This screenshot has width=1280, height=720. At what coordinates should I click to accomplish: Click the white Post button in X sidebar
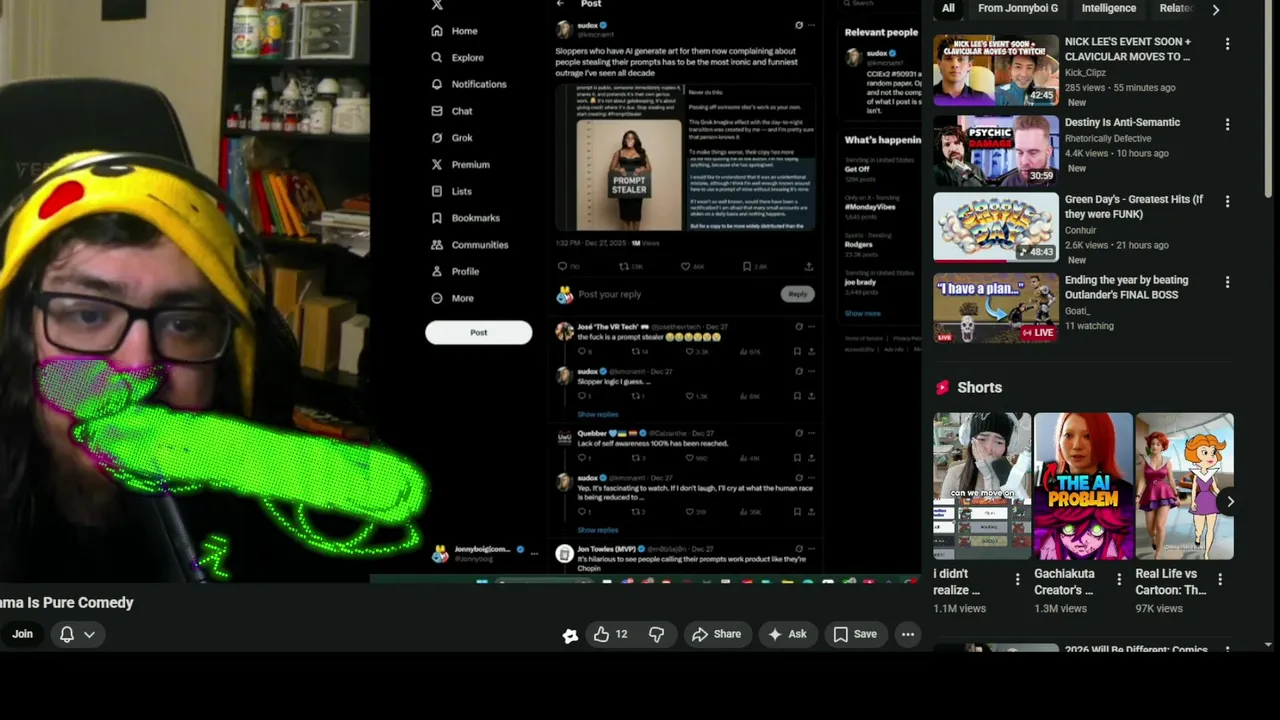tap(479, 333)
